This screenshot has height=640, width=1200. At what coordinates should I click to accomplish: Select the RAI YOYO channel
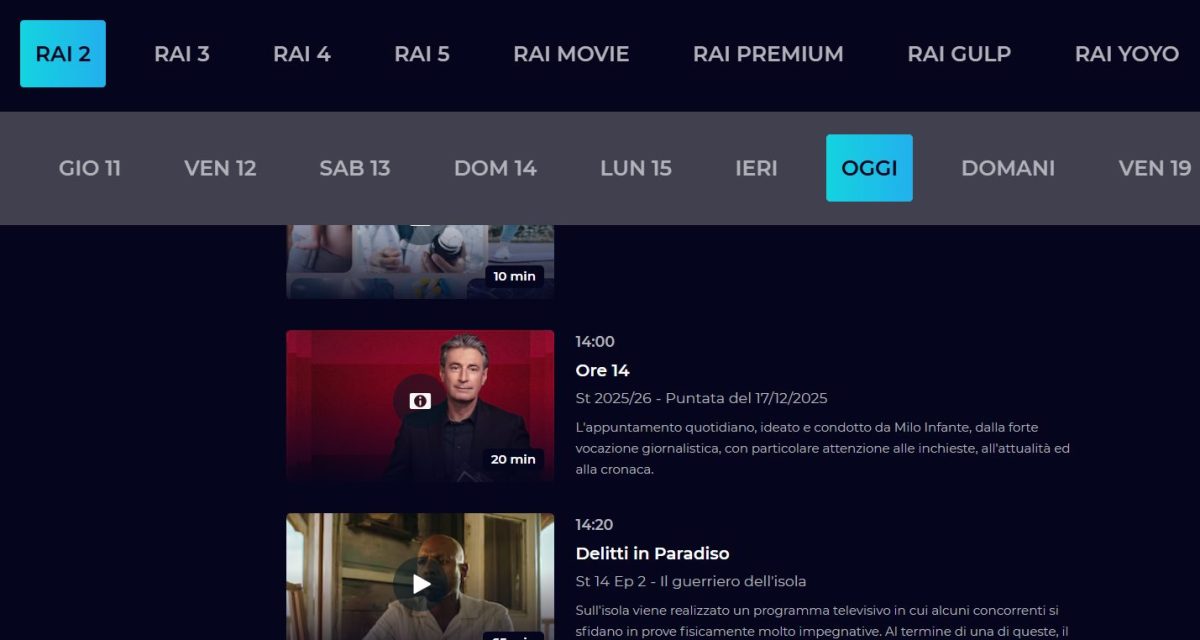click(1127, 54)
